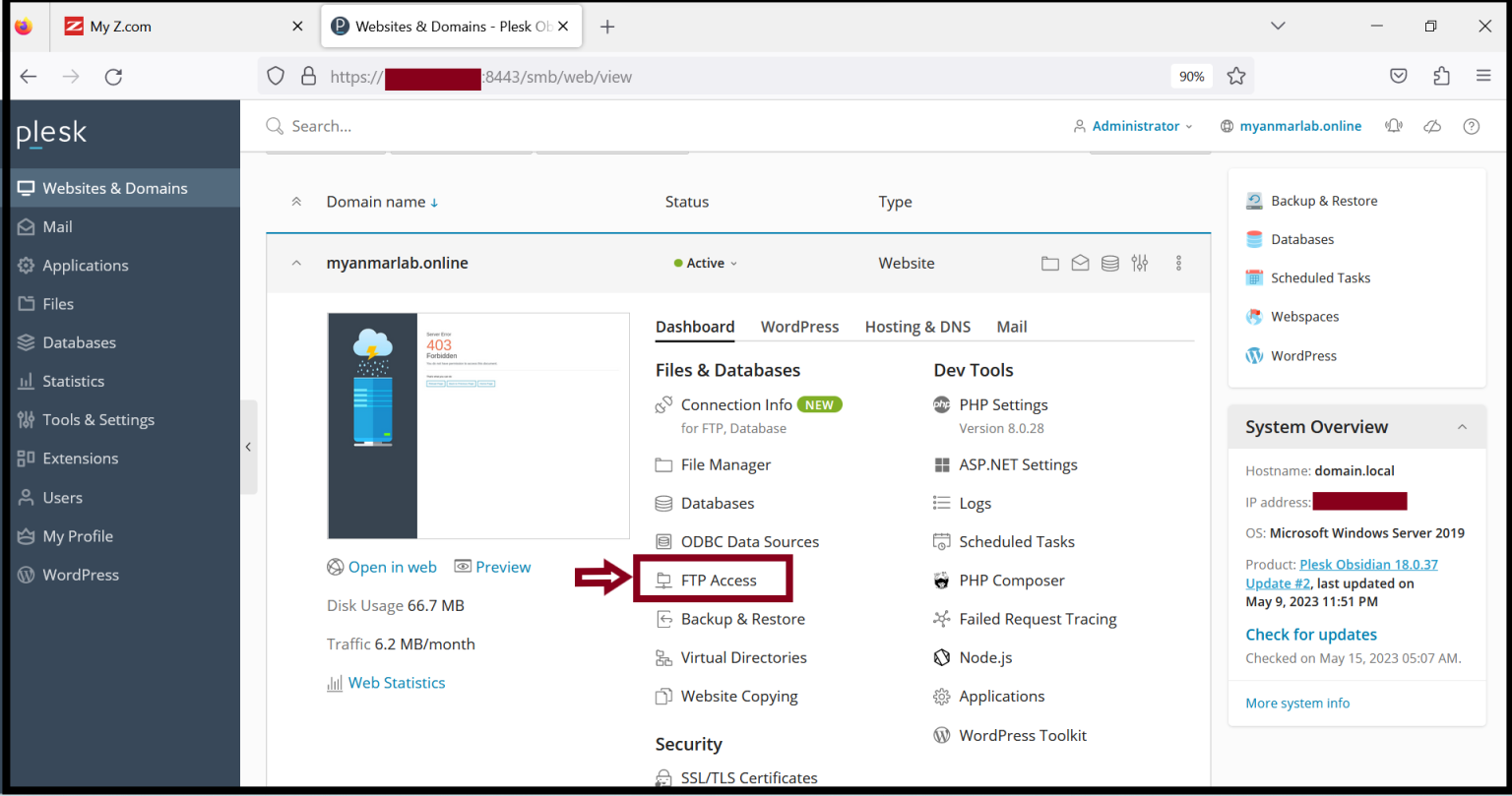Open Virtual Directories
This screenshot has width=1512, height=796.
click(x=743, y=657)
